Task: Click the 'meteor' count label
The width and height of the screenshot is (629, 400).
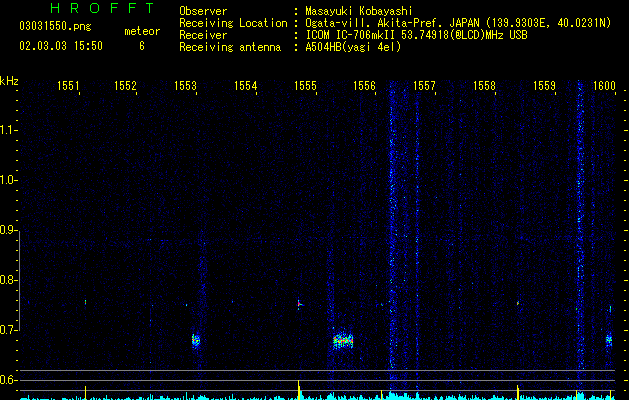Action: [x=142, y=31]
